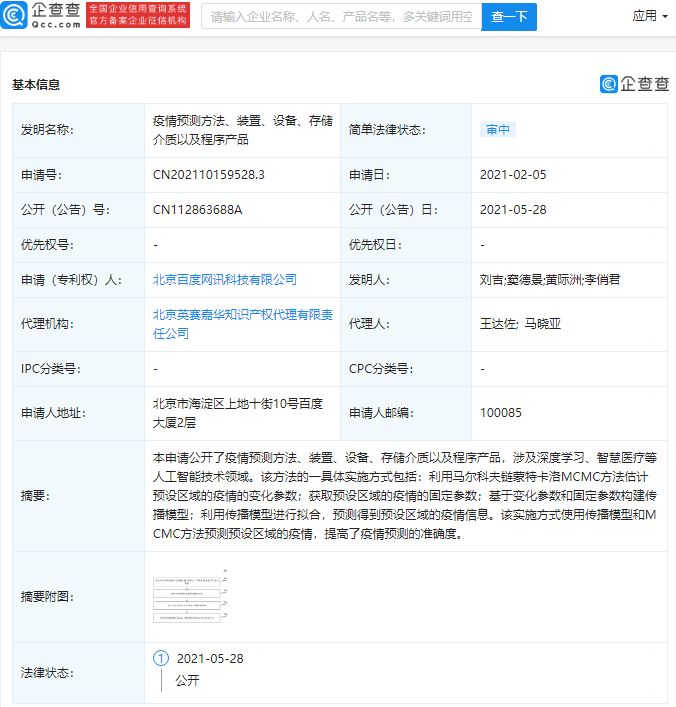
Task: Click the 代理机构 label cell
Action: coord(78,324)
